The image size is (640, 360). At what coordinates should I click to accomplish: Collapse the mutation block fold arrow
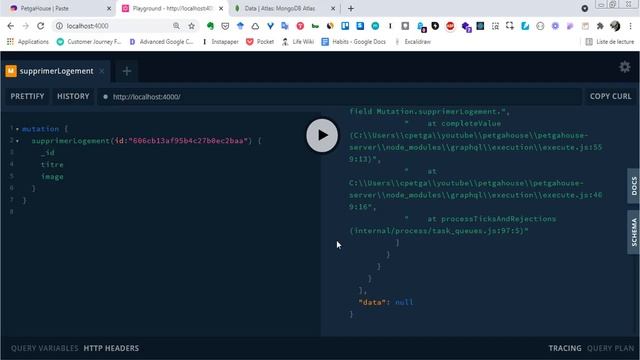click(x=17, y=129)
